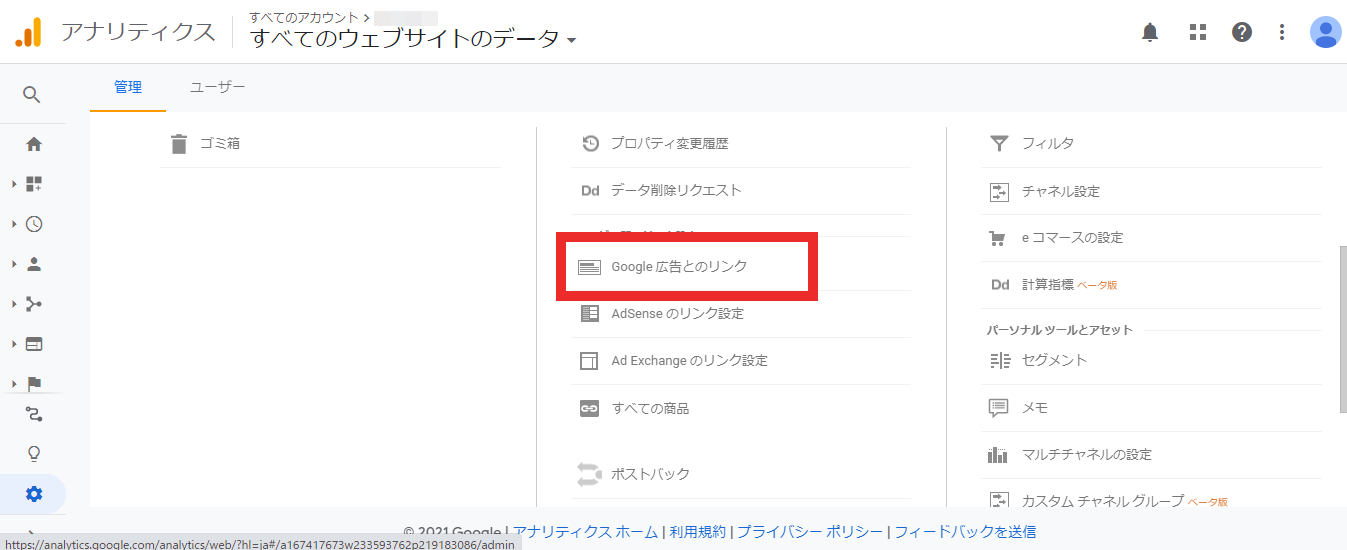Click アナリティクス ホーム footer link
Viewport: 1347px width, 550px height.
[585, 532]
